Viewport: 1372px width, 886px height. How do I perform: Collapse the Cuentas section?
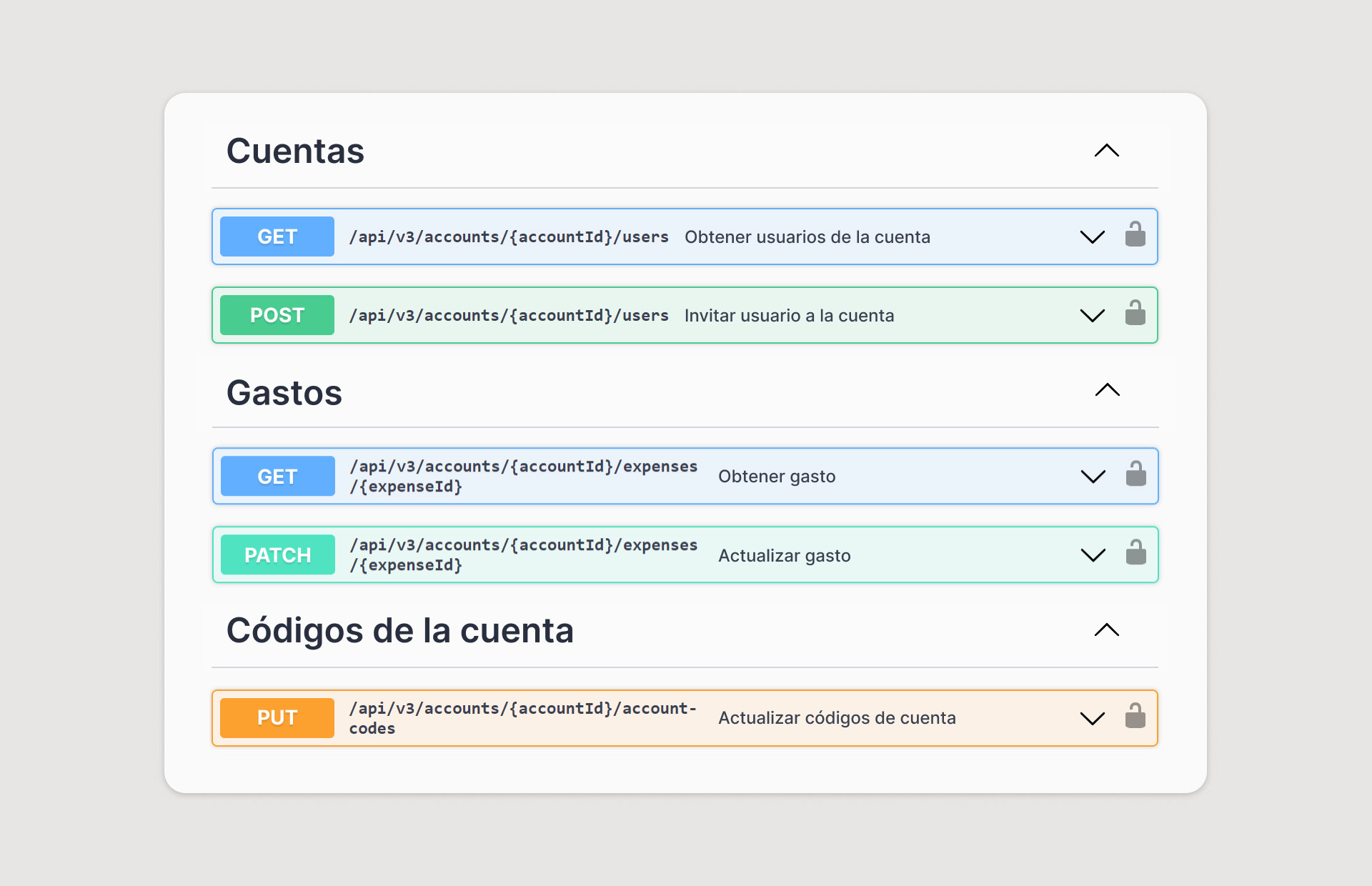click(x=1107, y=150)
